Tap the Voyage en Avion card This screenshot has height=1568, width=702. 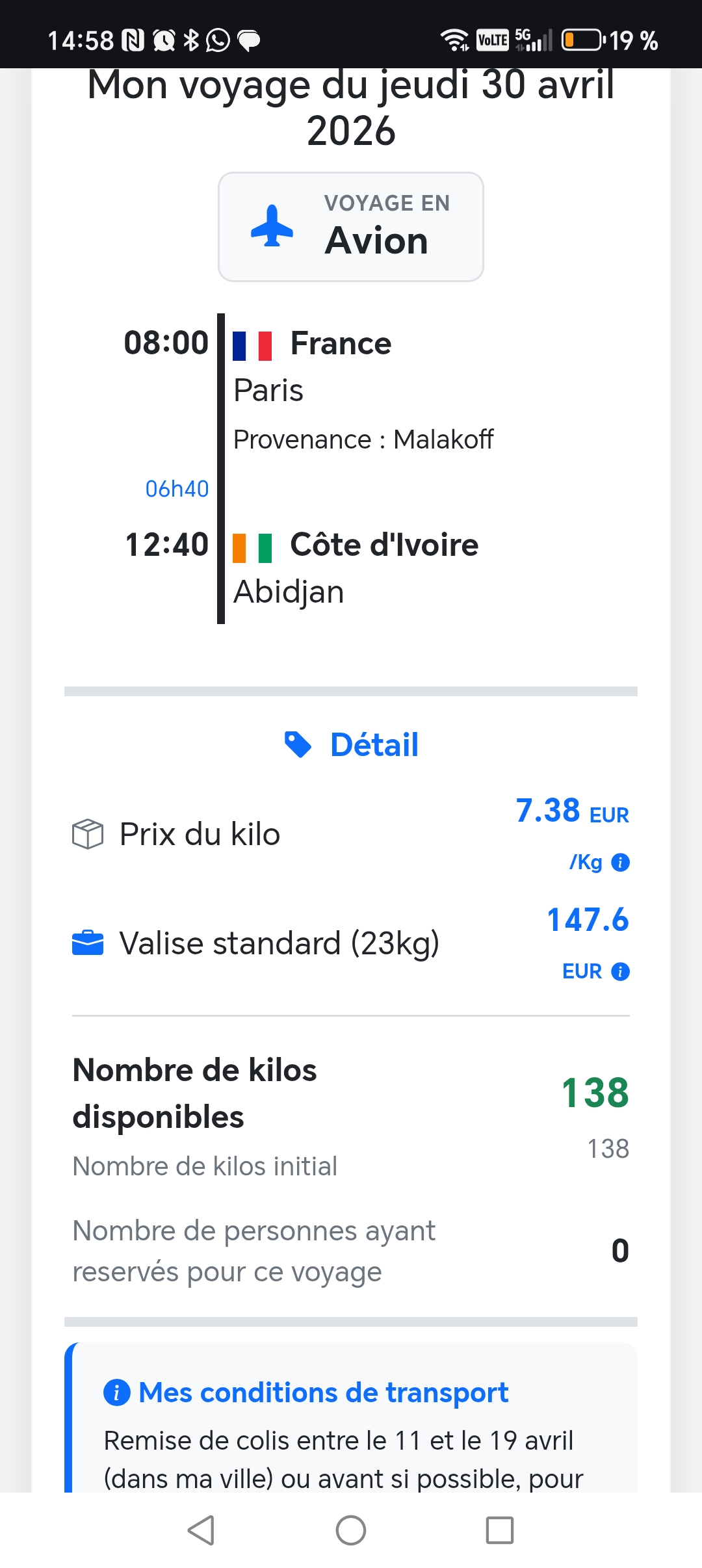(351, 227)
